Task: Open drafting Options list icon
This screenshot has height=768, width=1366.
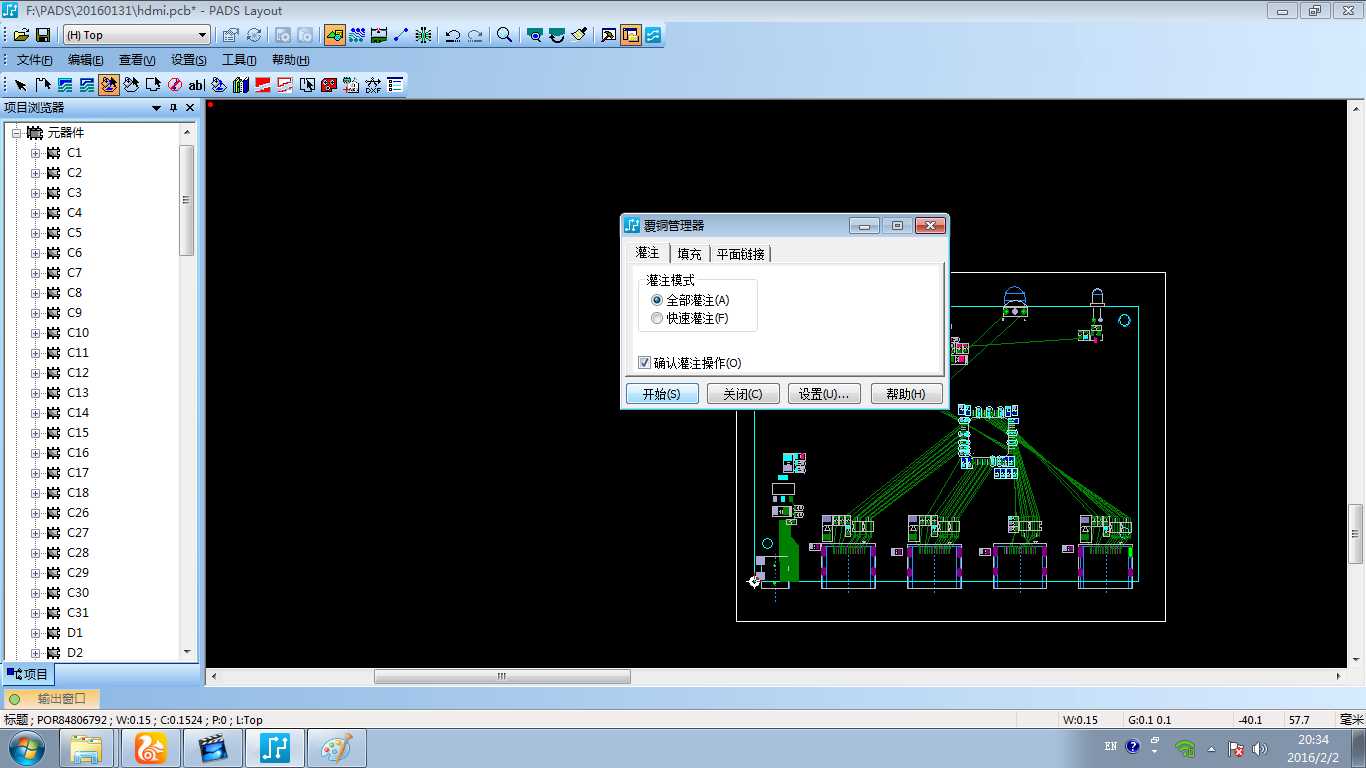Action: pos(395,85)
